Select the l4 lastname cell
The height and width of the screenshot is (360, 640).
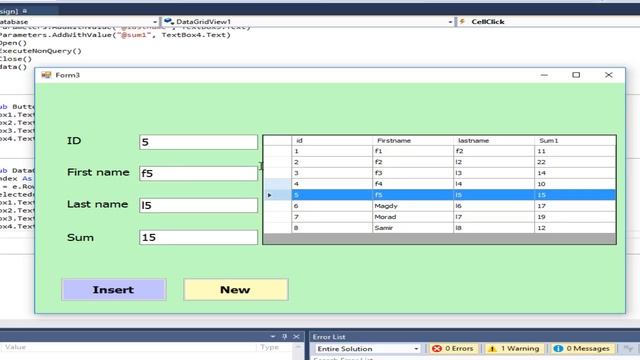pyautogui.click(x=493, y=184)
